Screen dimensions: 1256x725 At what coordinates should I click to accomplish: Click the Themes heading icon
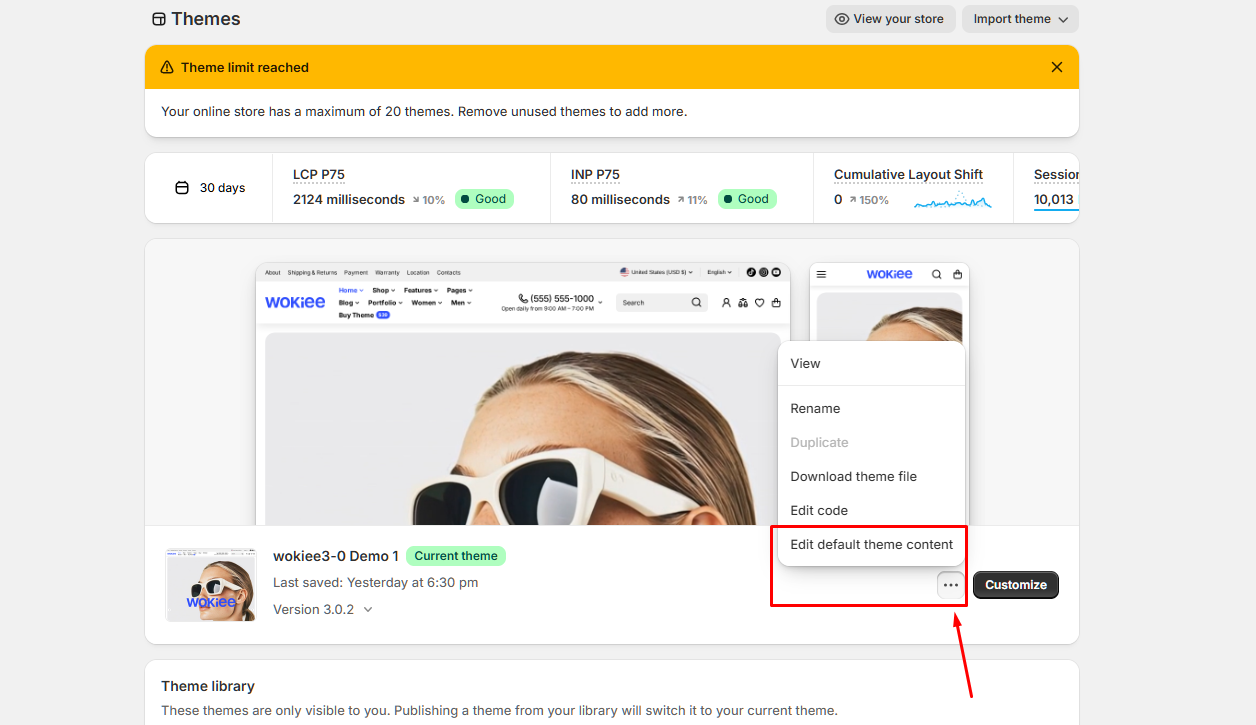[158, 19]
